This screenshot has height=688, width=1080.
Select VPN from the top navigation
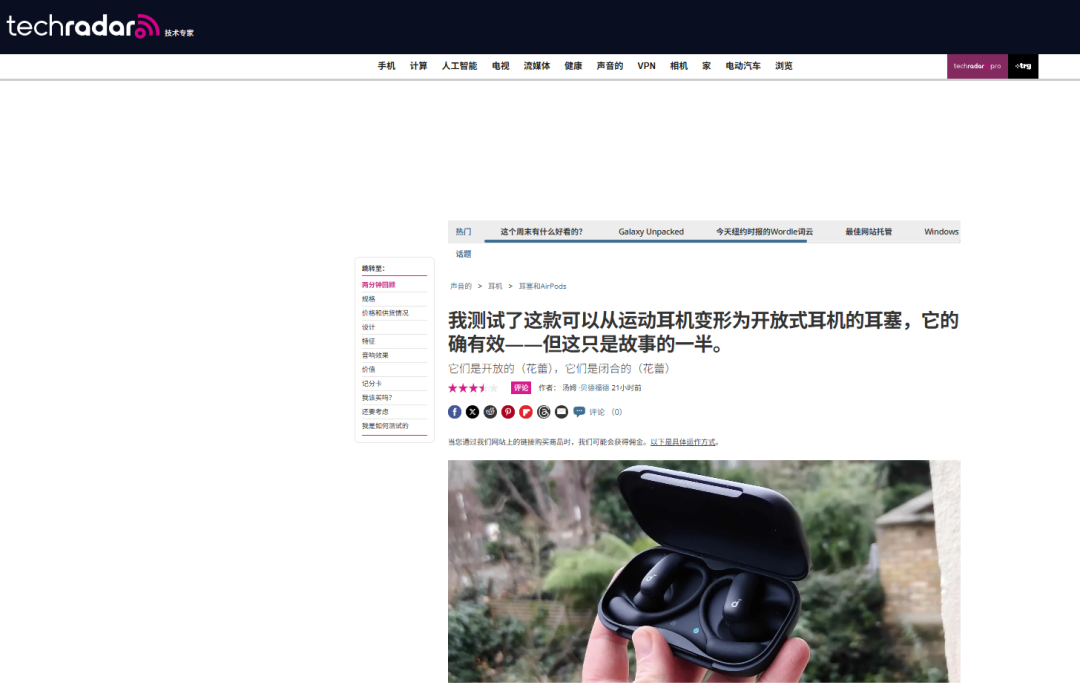645,65
